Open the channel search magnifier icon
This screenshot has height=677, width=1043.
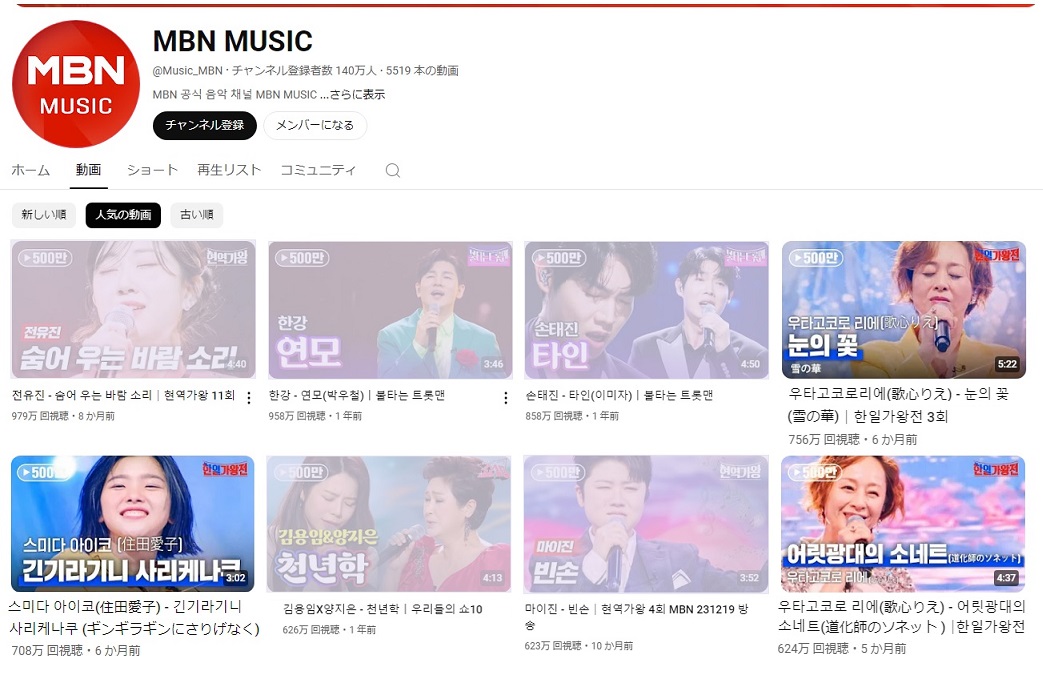(393, 170)
